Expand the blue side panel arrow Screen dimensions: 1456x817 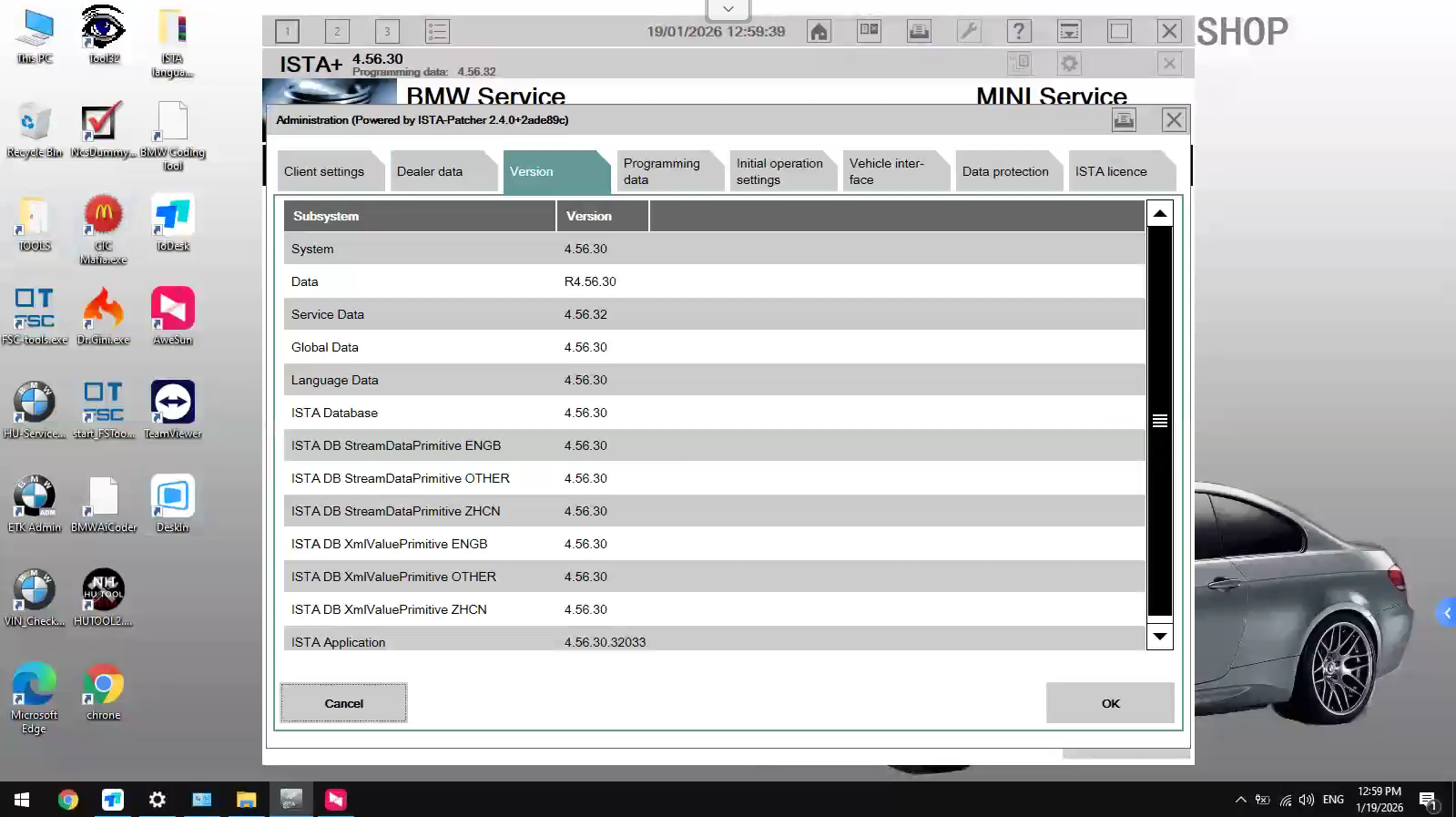1446,613
